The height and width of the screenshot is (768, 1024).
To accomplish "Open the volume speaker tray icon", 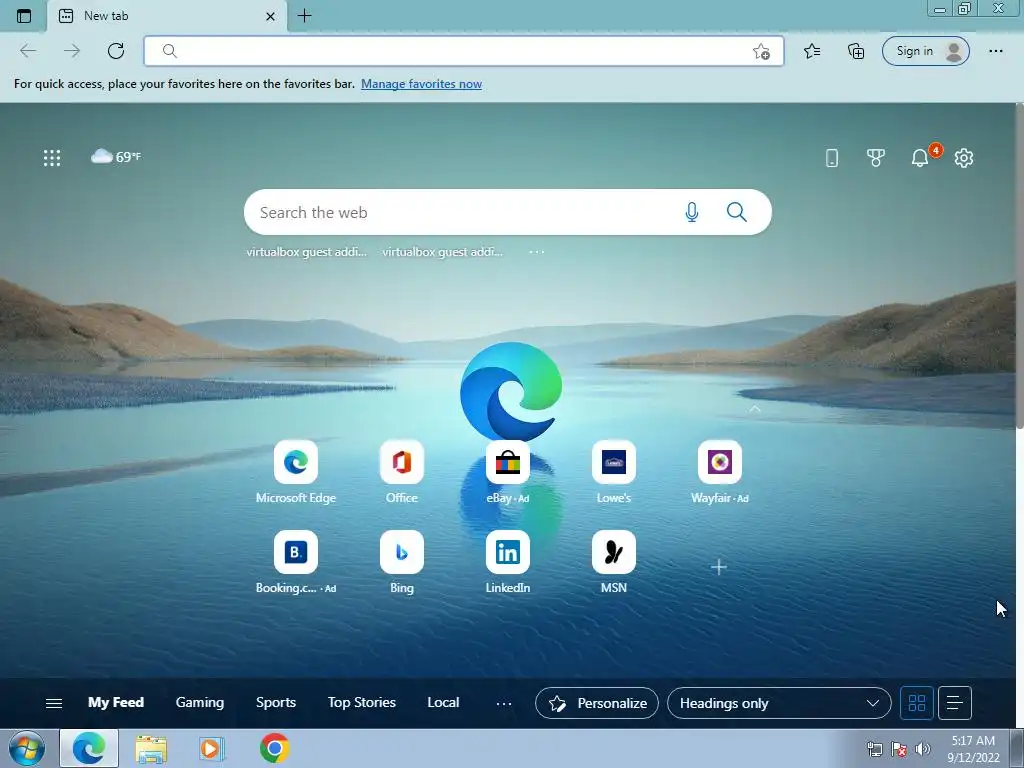I will [922, 749].
